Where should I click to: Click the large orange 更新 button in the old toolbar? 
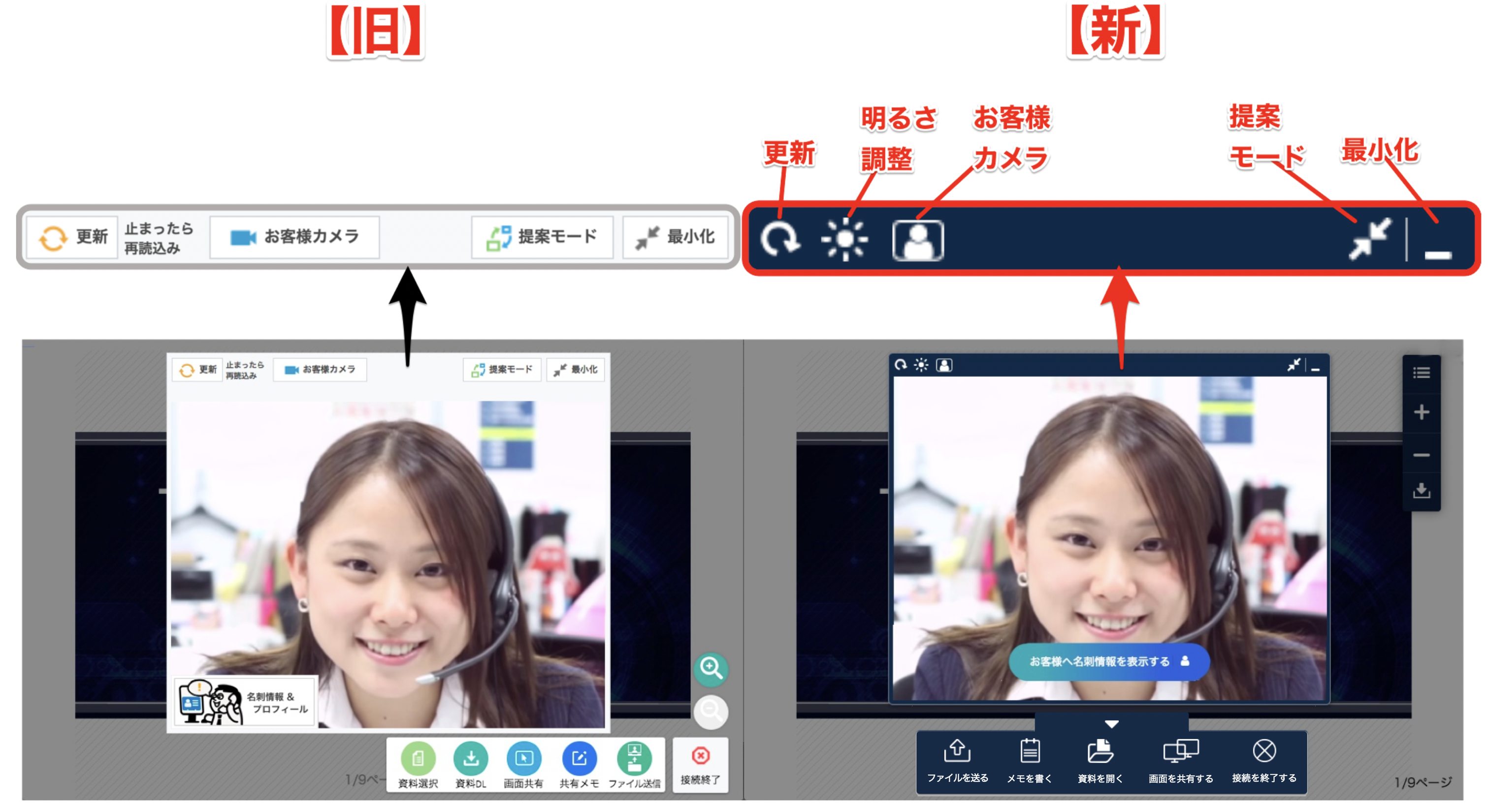[73, 237]
